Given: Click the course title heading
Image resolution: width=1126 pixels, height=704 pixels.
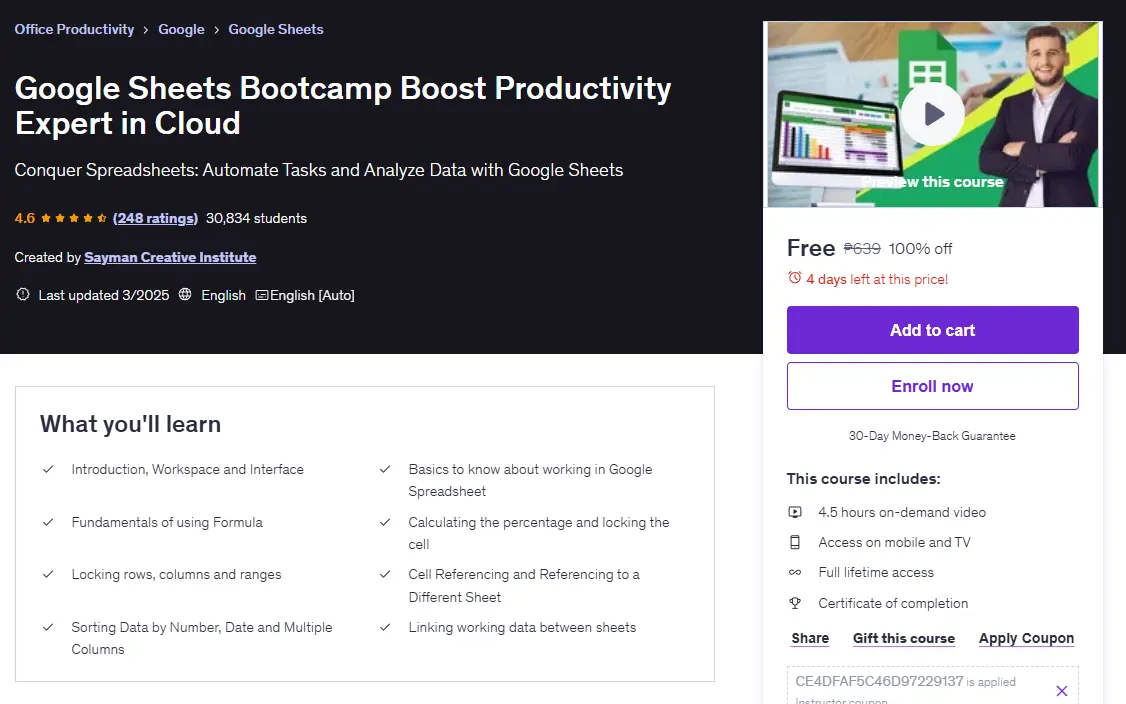Looking at the screenshot, I should [x=343, y=106].
